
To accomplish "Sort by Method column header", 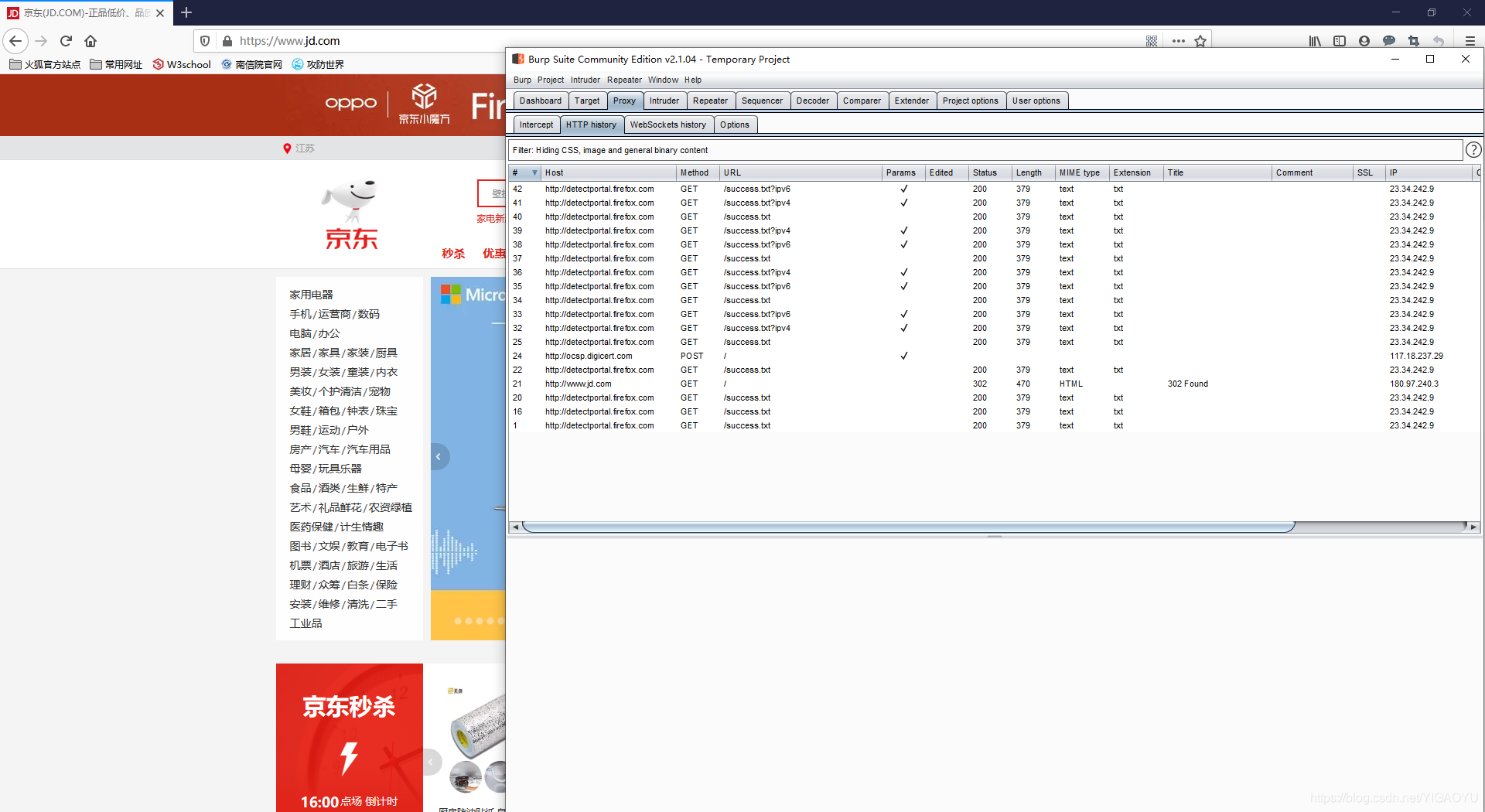I will 698,172.
